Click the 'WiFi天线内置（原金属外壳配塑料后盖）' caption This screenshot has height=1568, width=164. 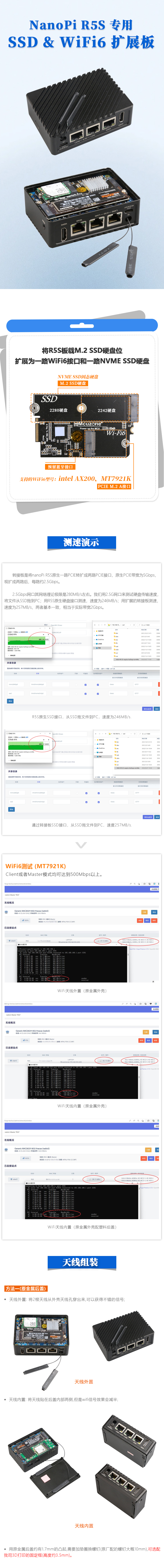click(x=82, y=1227)
